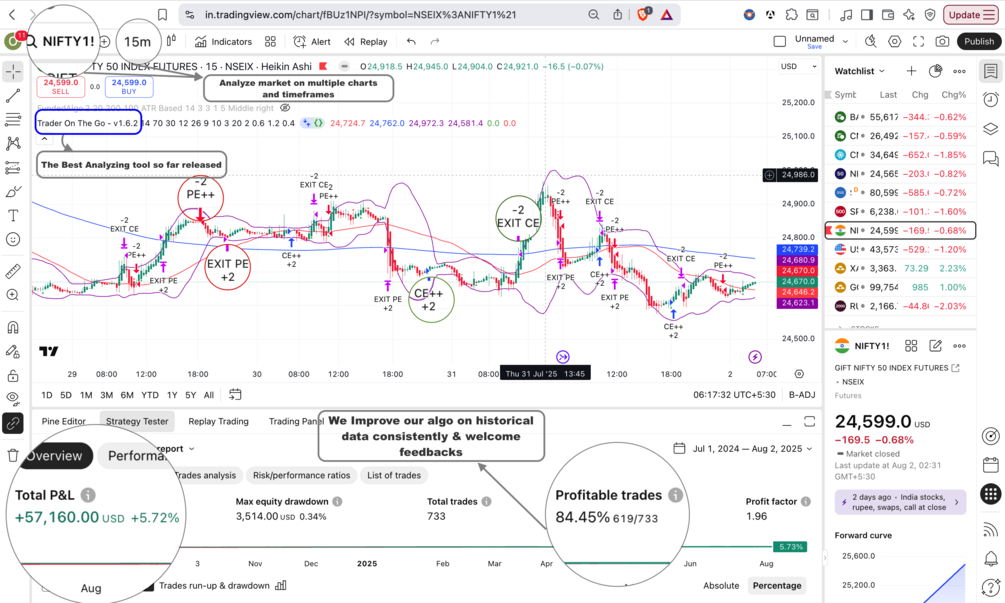Activate the zoom in tool
The height and width of the screenshot is (603, 1005).
click(x=13, y=295)
